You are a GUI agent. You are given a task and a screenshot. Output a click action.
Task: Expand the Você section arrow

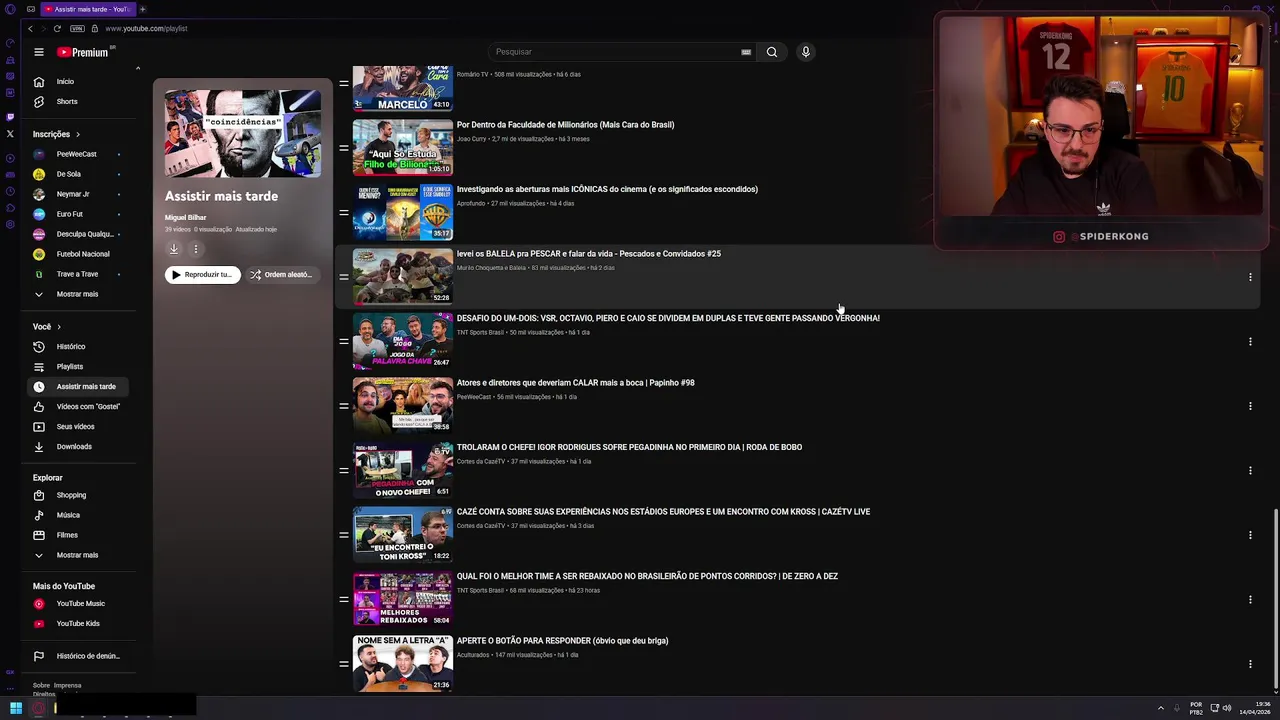[x=59, y=327]
